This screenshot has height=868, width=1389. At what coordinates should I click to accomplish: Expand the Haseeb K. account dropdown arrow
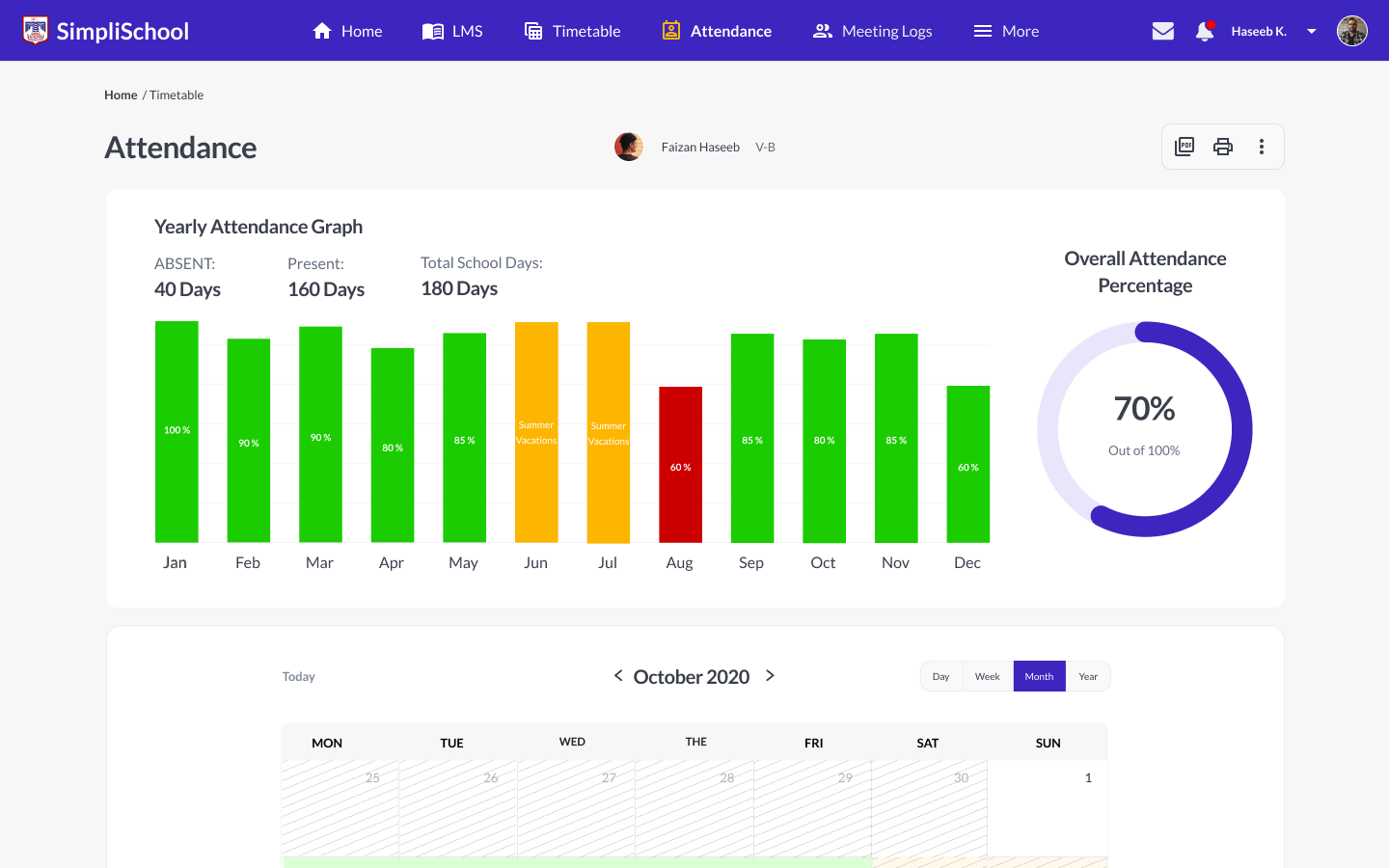[x=1312, y=31]
